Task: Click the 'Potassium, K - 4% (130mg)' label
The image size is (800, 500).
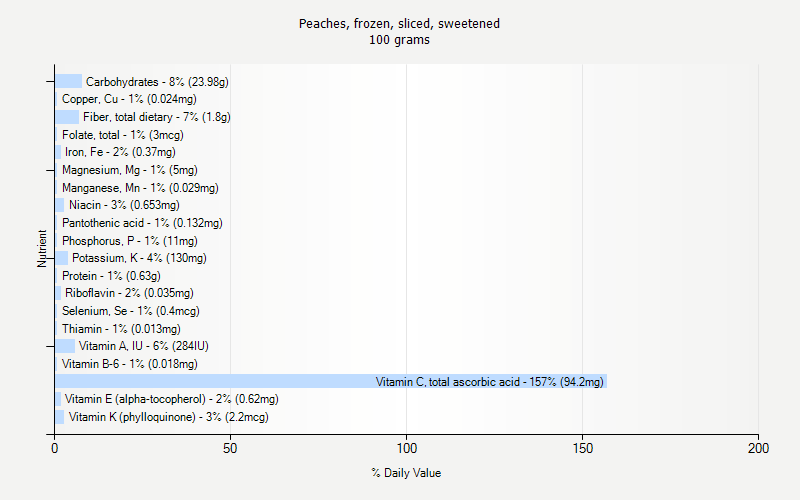Action: point(139,258)
